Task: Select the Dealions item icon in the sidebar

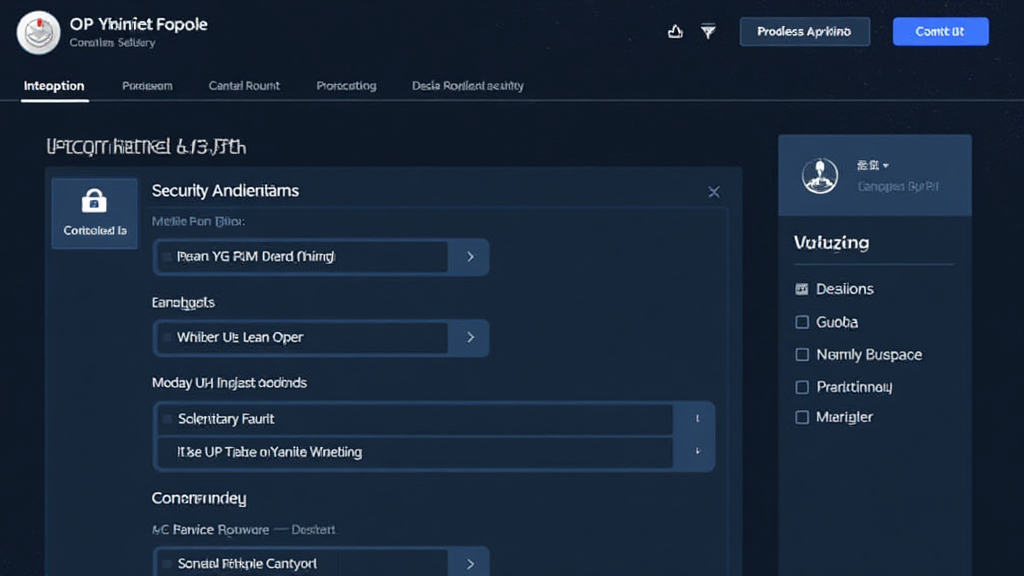Action: (801, 288)
